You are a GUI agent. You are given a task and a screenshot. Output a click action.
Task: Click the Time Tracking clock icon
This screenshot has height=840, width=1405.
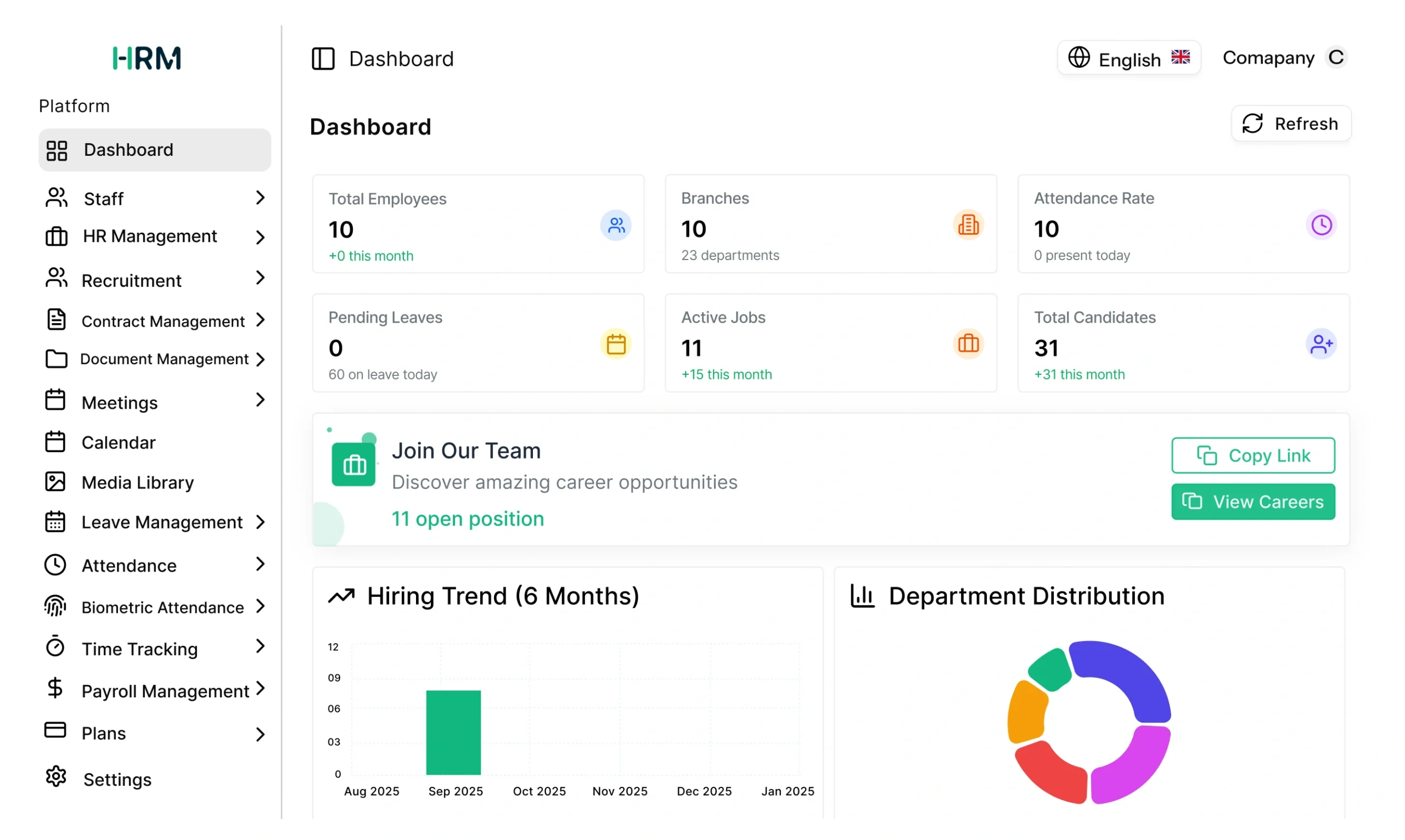(55, 647)
